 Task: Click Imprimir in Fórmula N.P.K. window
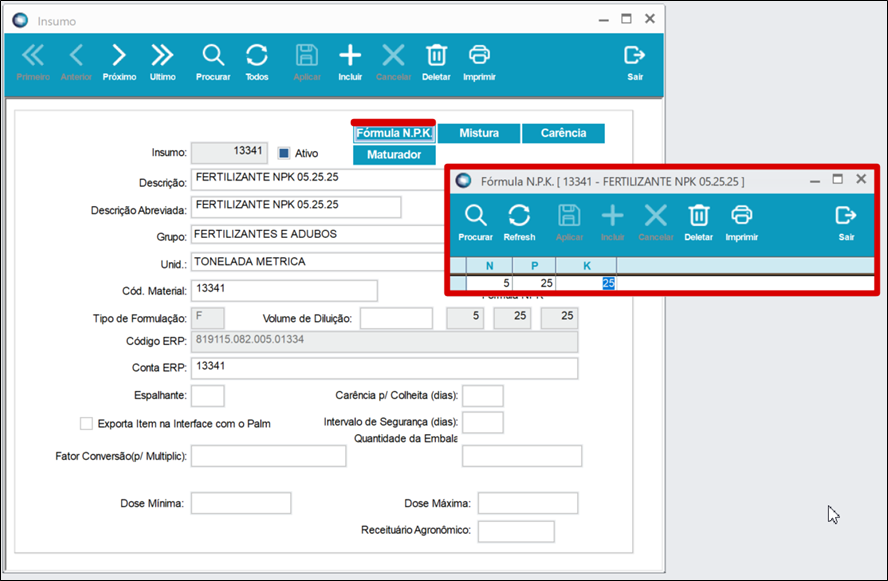coord(741,223)
